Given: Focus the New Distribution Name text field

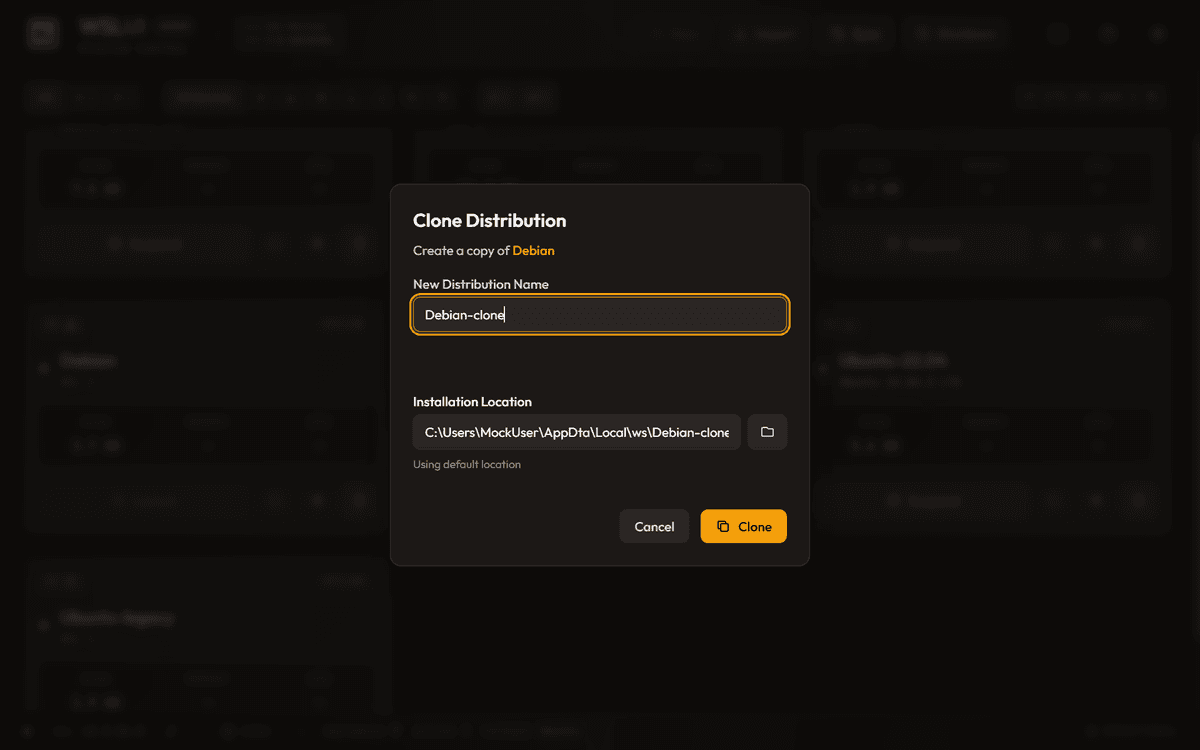Looking at the screenshot, I should 600,315.
